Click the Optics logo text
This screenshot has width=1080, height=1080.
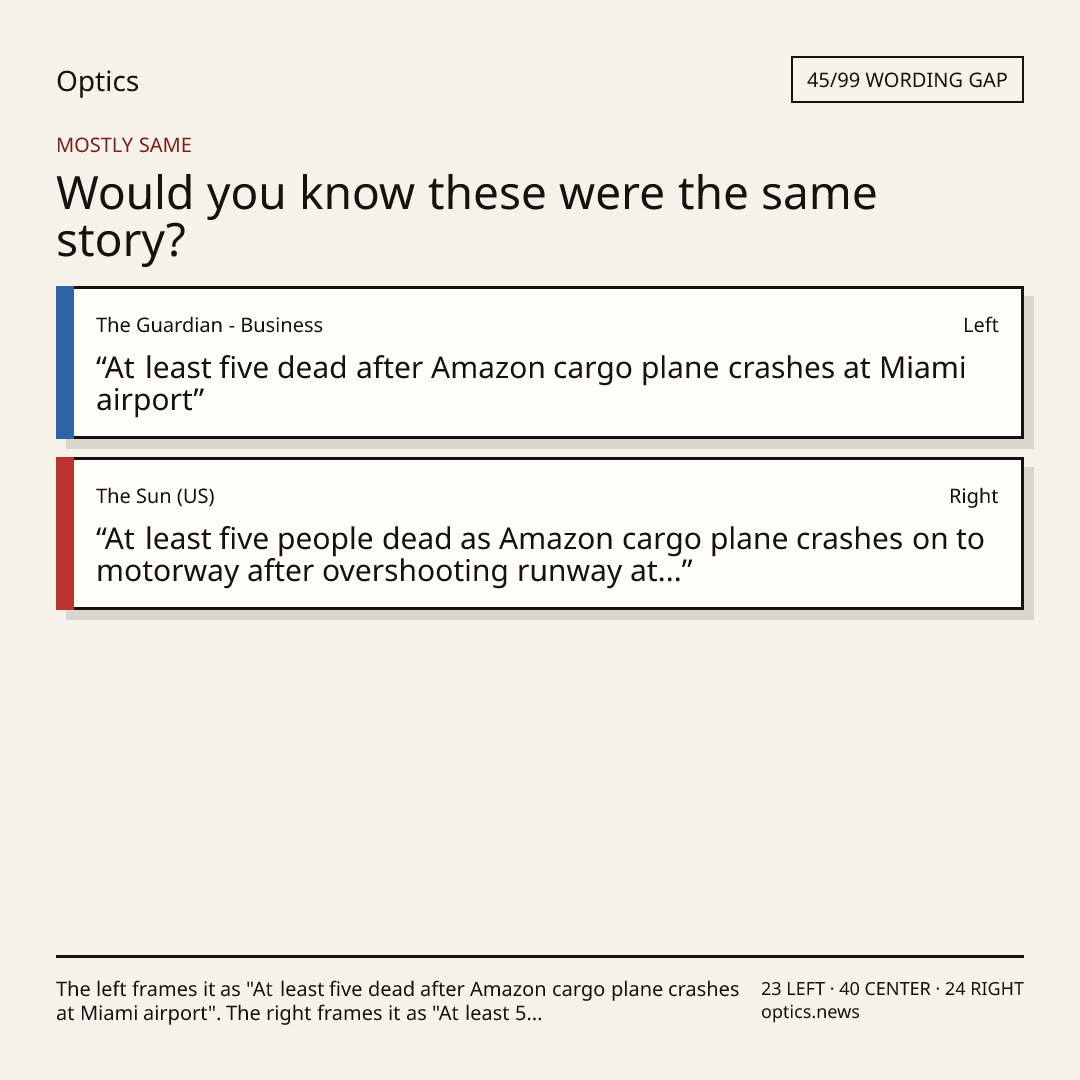pos(98,82)
